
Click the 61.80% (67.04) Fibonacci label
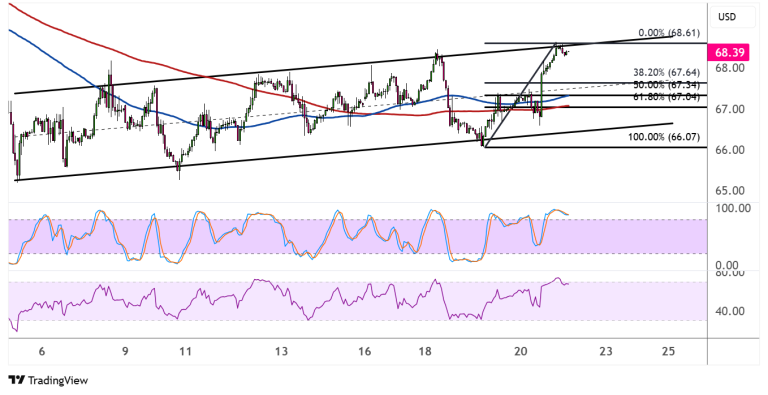[x=667, y=97]
